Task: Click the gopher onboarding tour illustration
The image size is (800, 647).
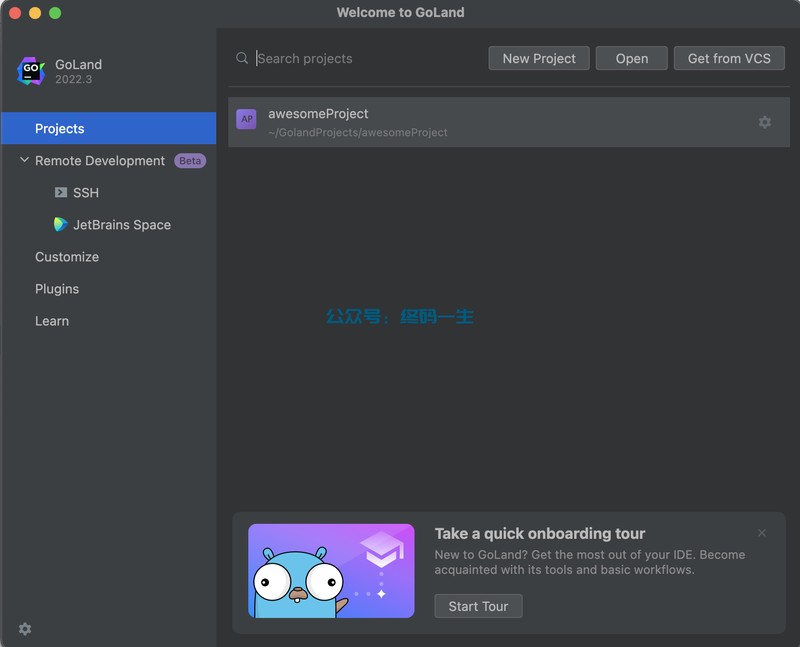Action: (331, 571)
